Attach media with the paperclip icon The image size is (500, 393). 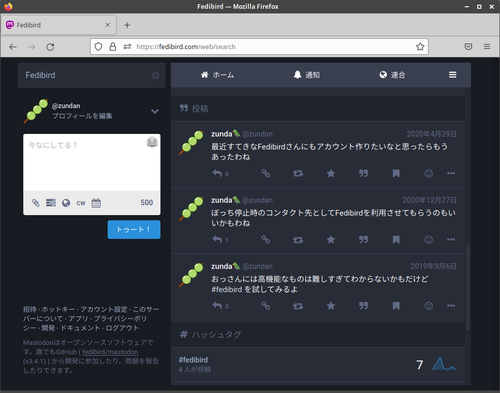(x=36, y=203)
